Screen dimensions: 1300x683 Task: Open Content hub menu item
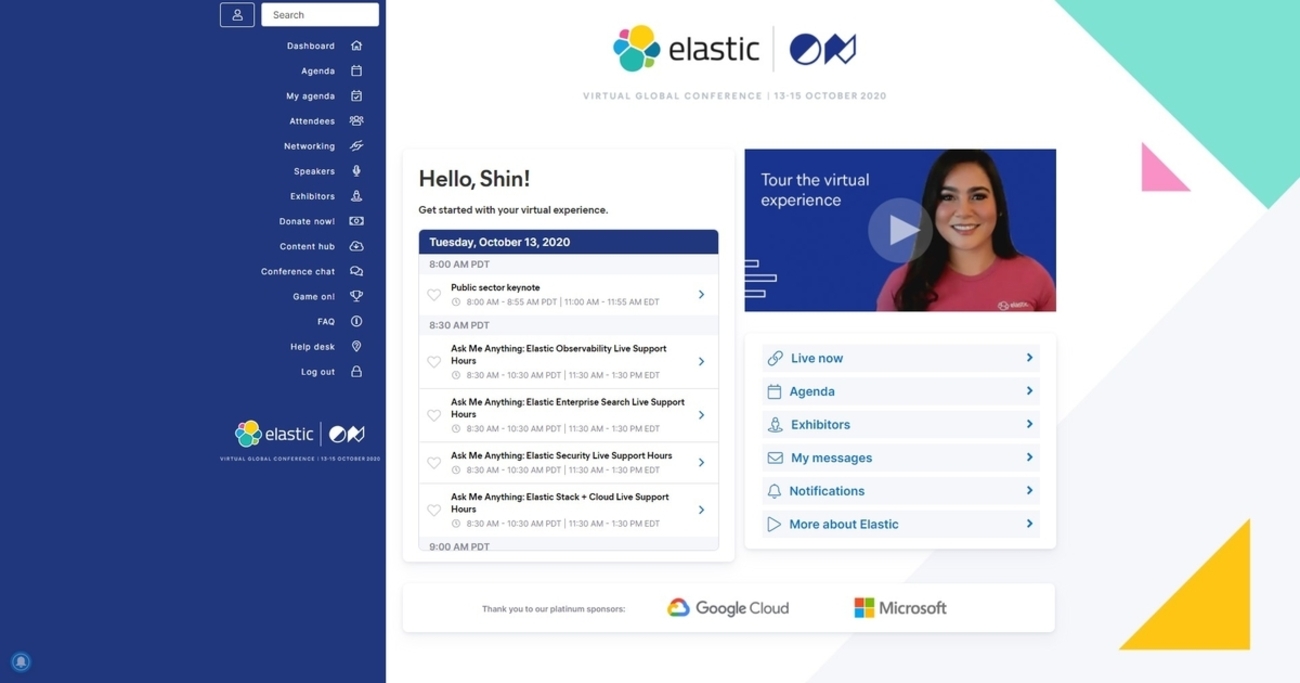[307, 246]
